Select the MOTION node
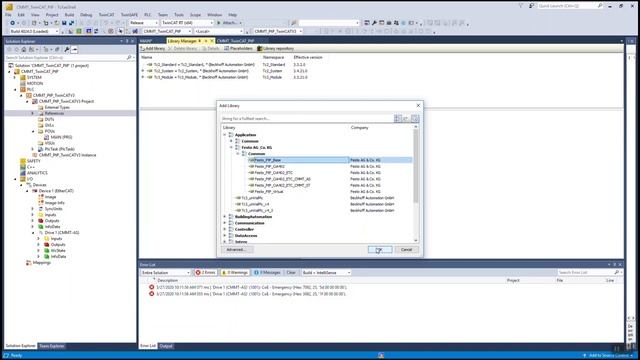Image resolution: width=640 pixels, height=360 pixels. click(x=35, y=83)
